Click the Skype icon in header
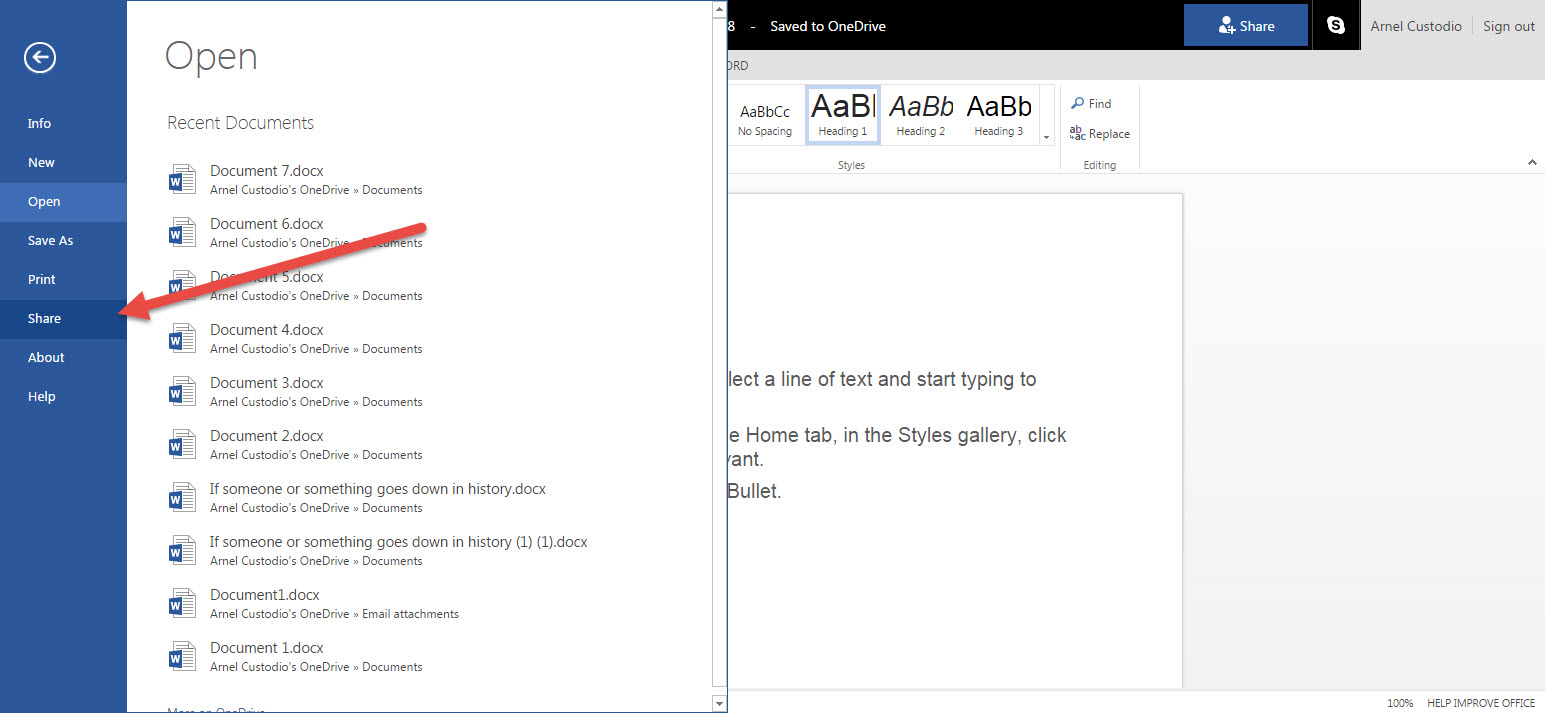1545x713 pixels. [x=1336, y=26]
